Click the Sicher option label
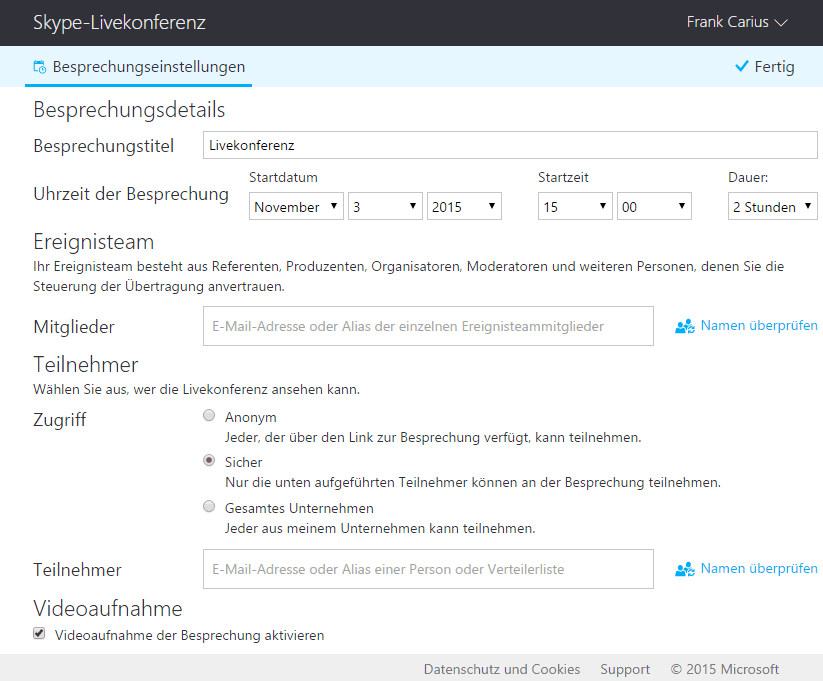This screenshot has width=823, height=681. (x=244, y=463)
